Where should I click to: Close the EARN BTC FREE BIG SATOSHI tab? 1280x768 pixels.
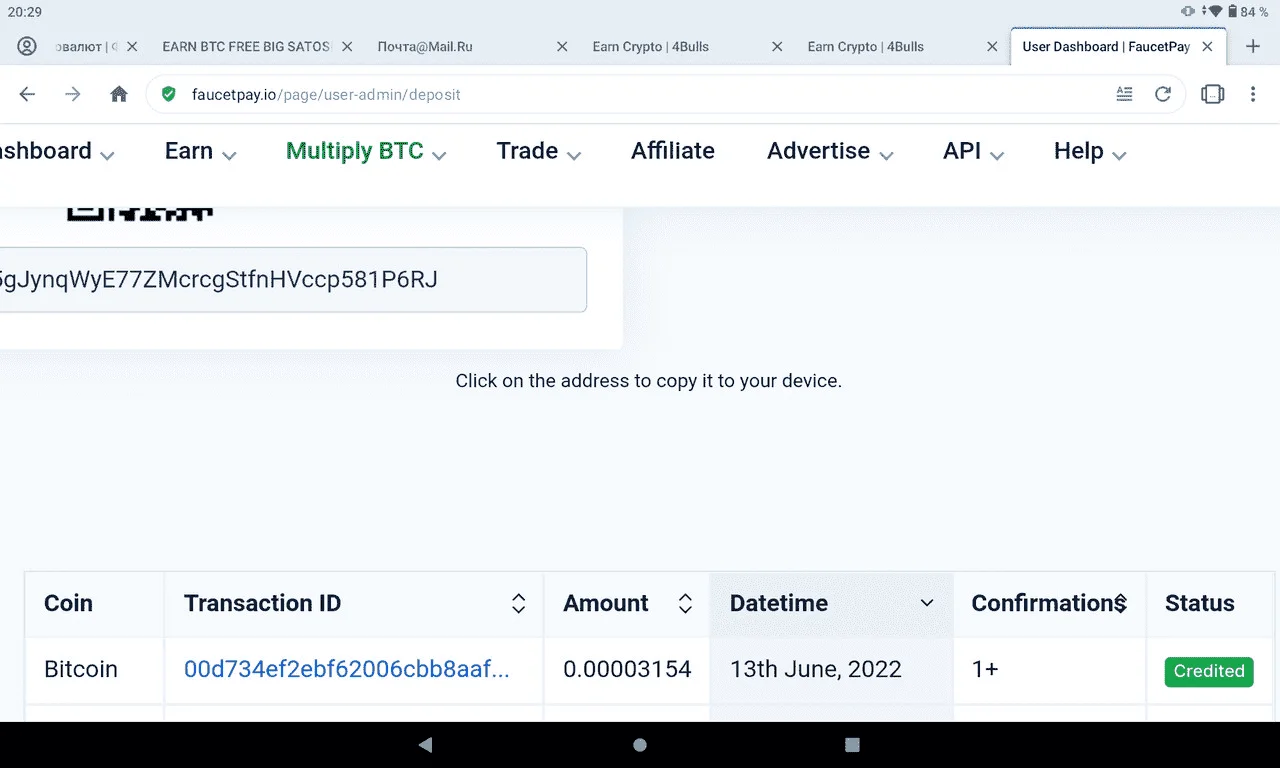click(x=347, y=46)
